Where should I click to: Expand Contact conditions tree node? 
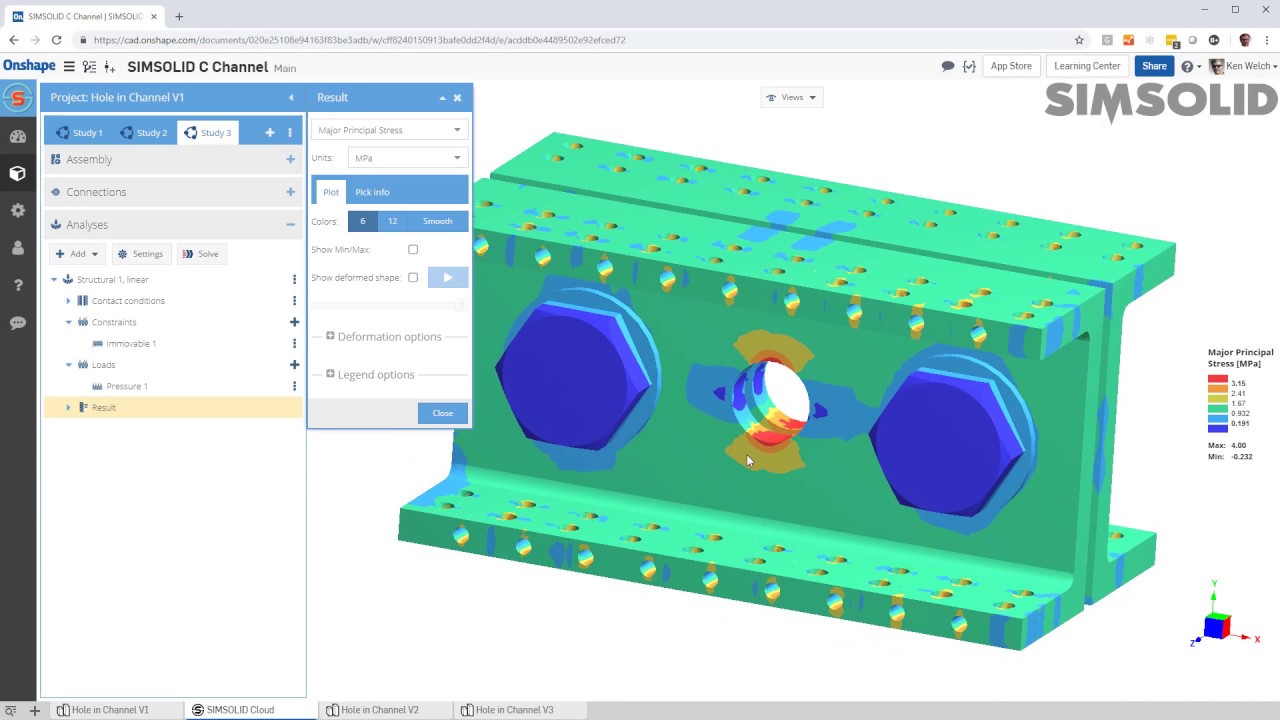point(68,301)
